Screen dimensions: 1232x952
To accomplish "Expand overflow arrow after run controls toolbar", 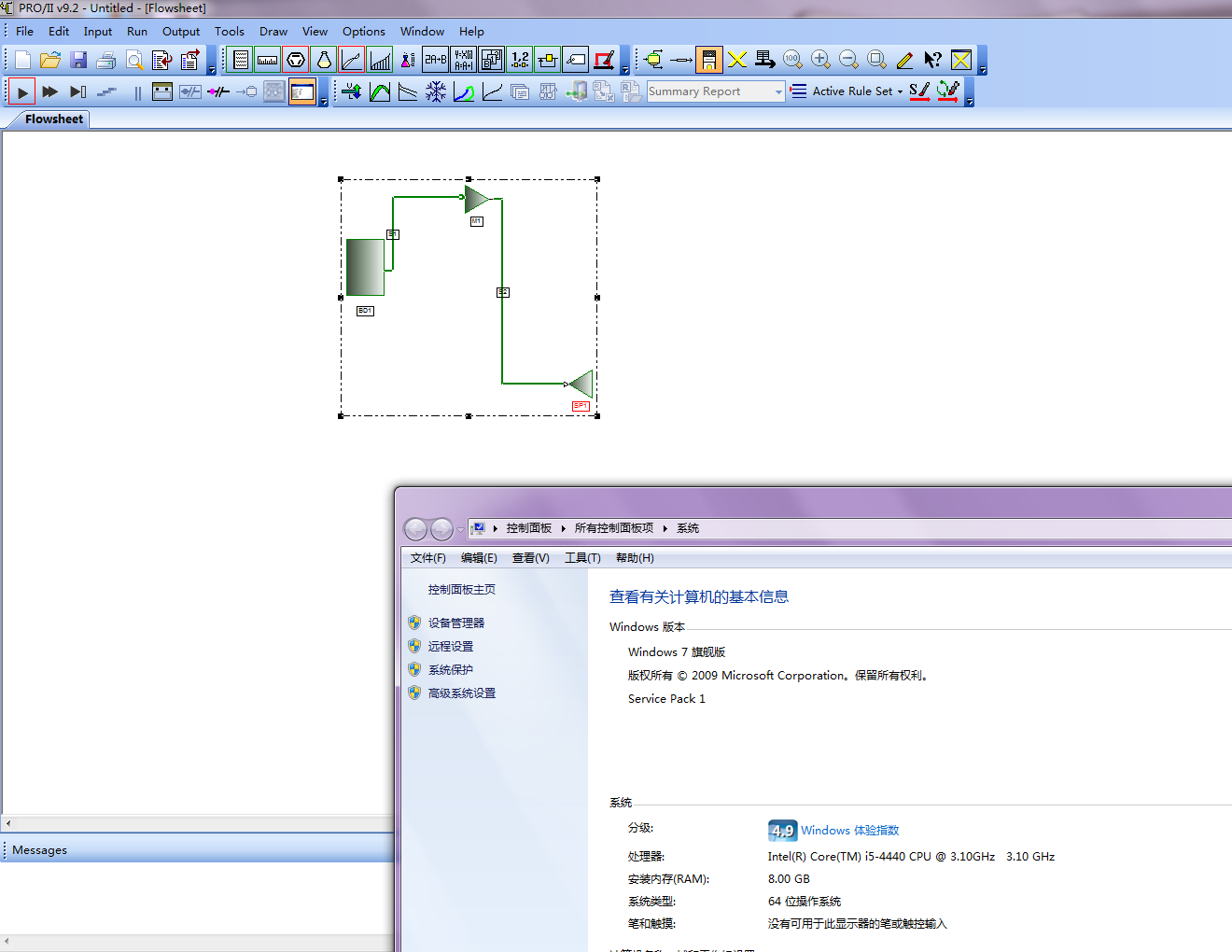I will coord(324,101).
